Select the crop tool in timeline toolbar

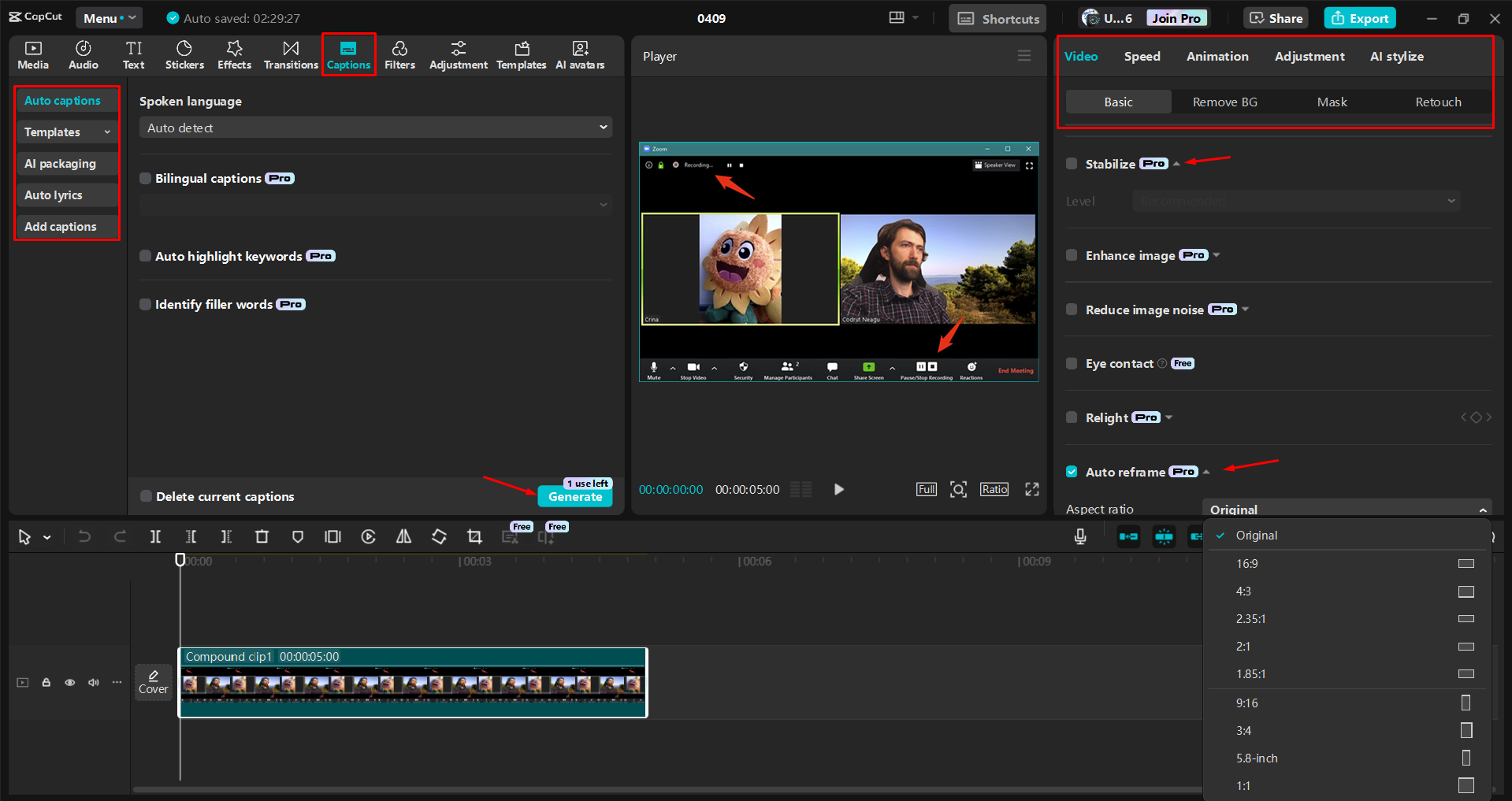474,536
